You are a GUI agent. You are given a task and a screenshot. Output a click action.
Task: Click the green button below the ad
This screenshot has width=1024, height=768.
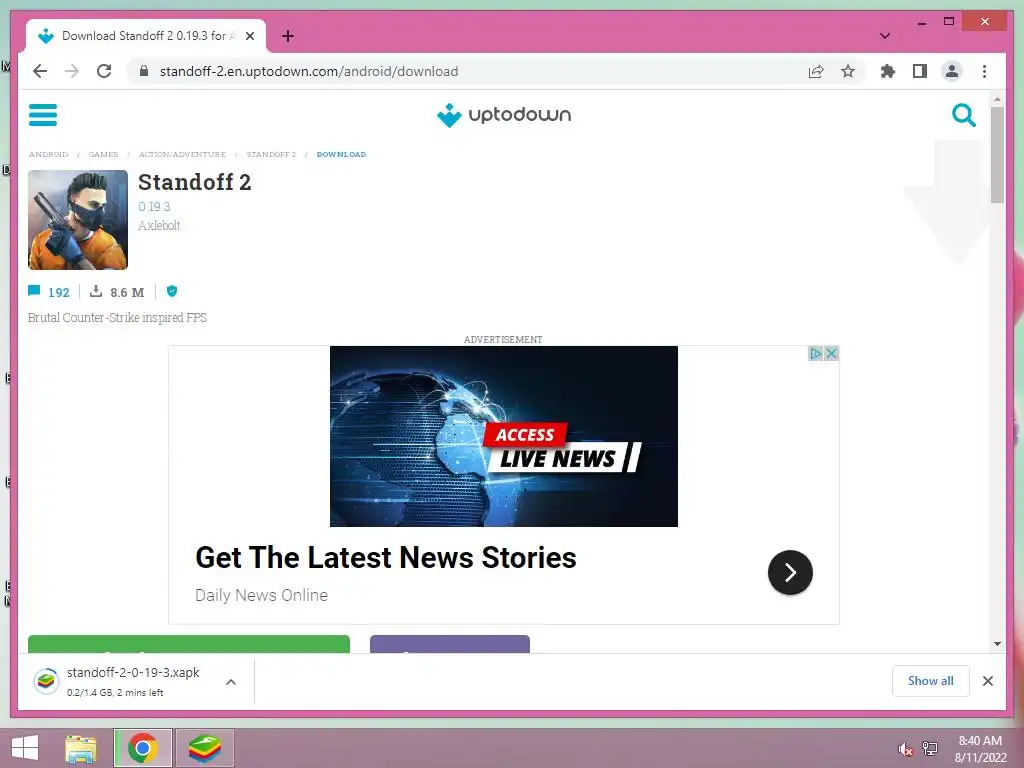tap(189, 644)
